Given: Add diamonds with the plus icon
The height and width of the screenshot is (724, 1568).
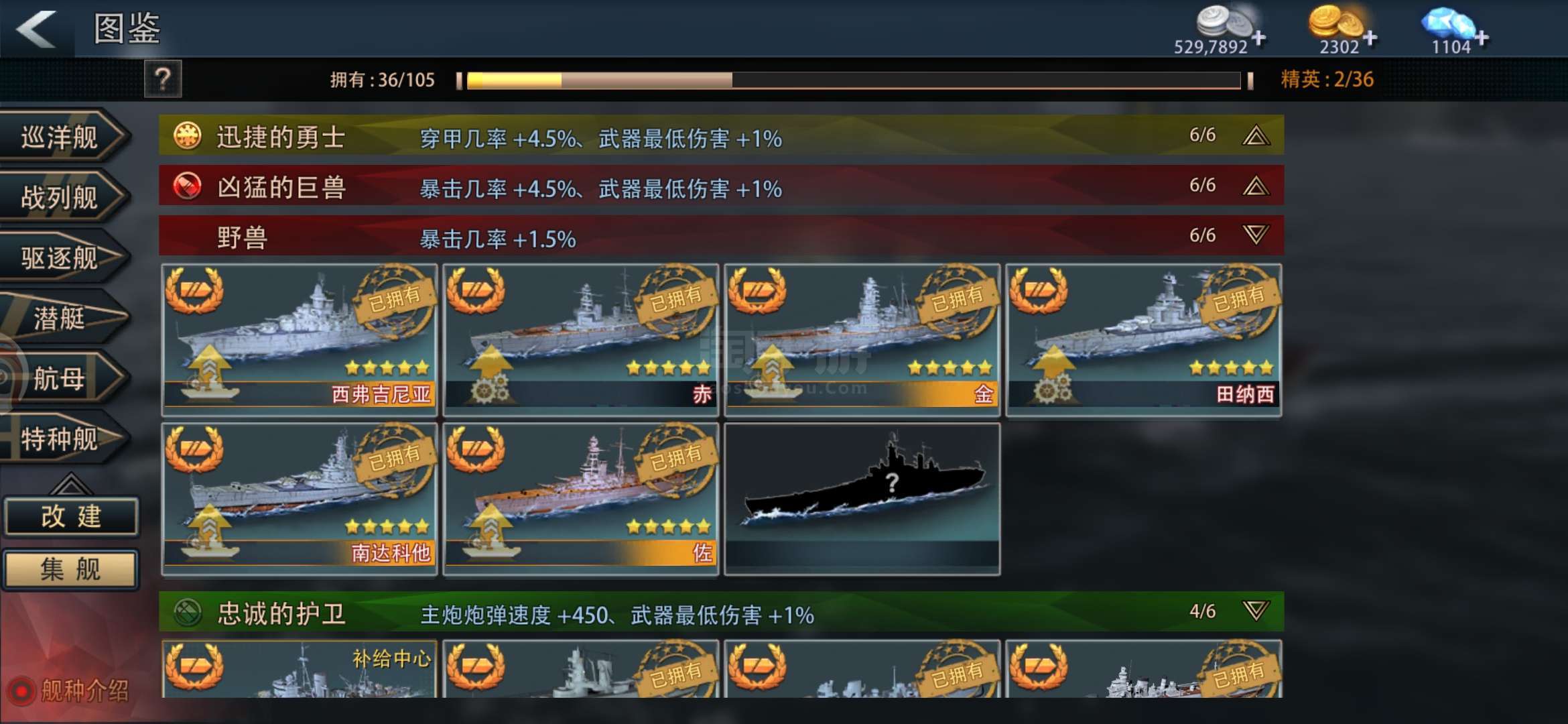Looking at the screenshot, I should 1482,38.
